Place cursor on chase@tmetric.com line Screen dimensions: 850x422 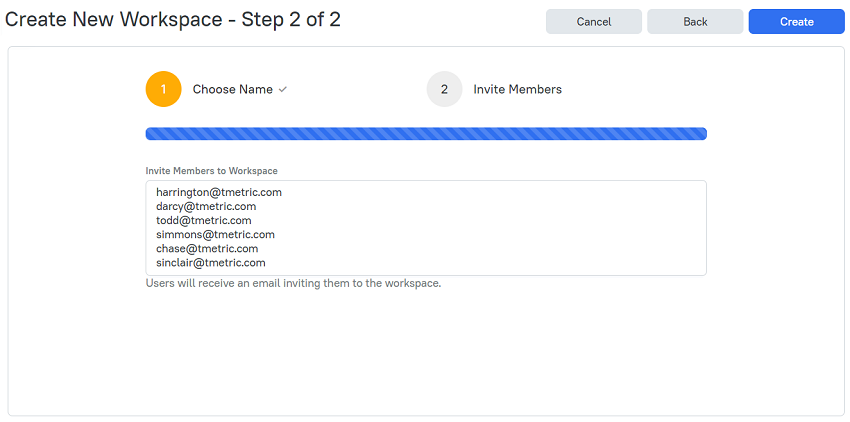pyautogui.click(x=207, y=249)
